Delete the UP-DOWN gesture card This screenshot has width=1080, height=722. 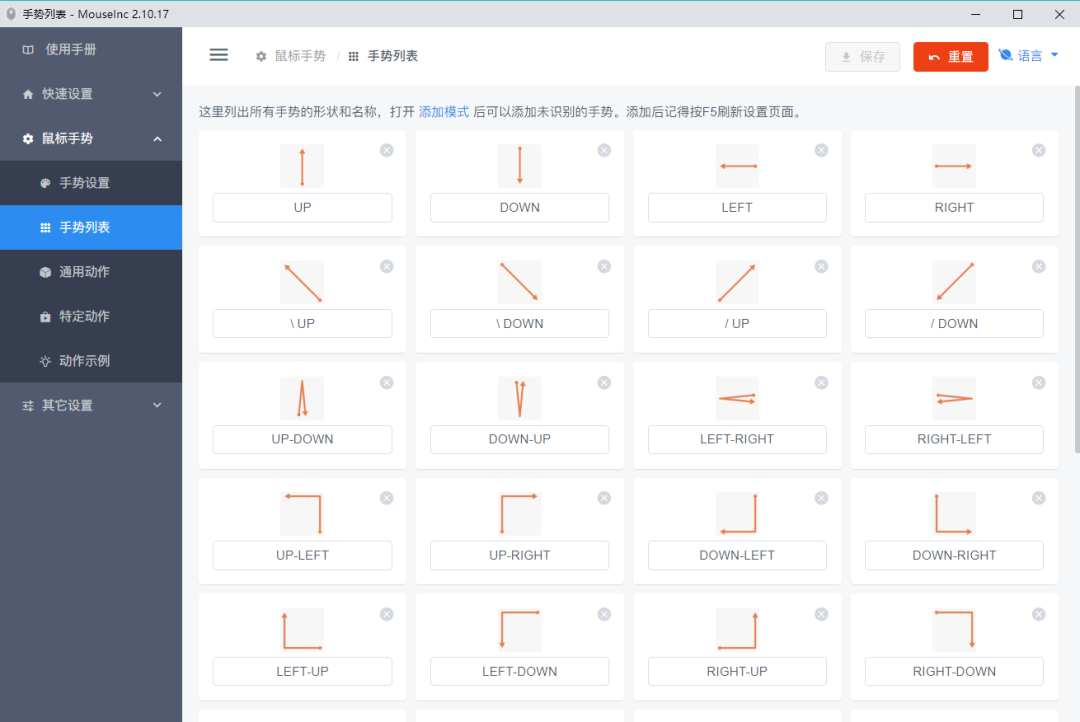tap(386, 382)
